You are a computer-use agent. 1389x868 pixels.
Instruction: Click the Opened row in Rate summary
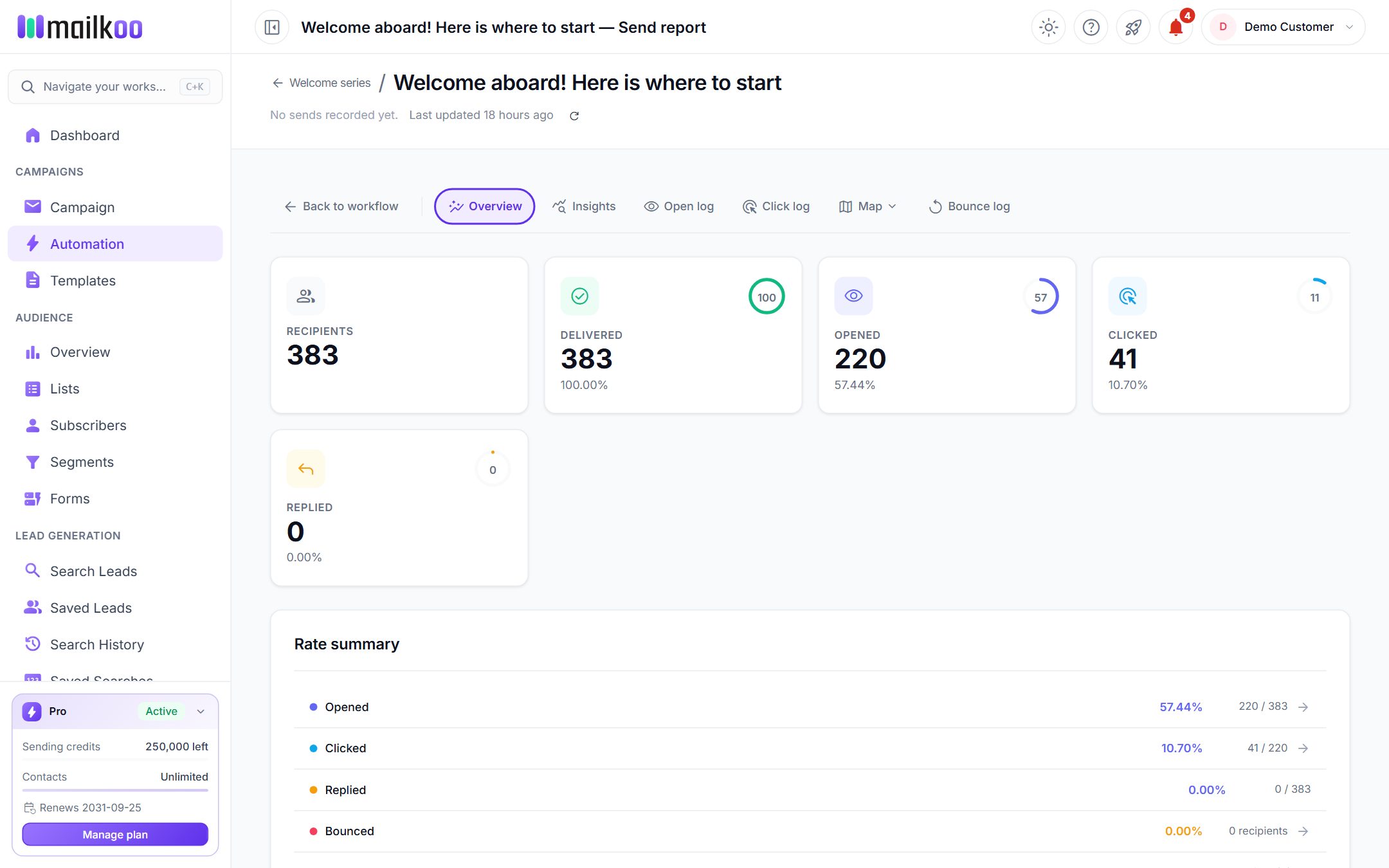click(x=810, y=707)
